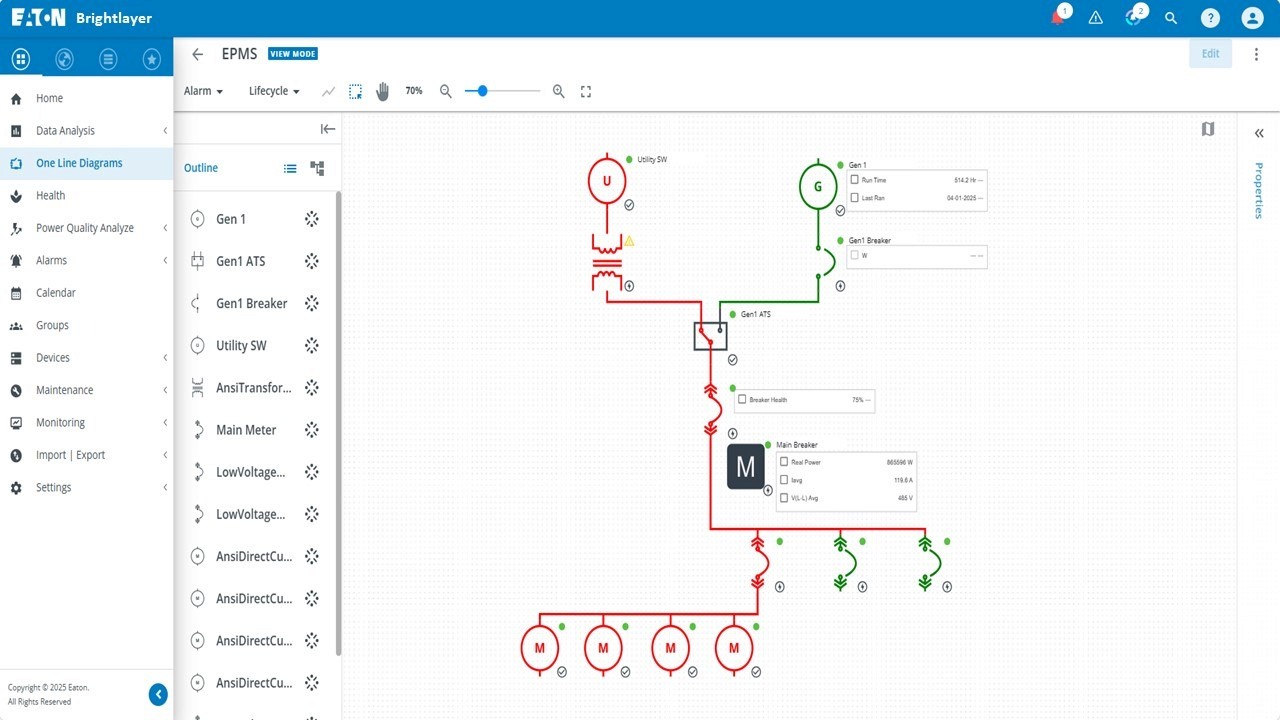This screenshot has height=720, width=1280.
Task: Switch Outline to tree hierarchy view
Action: click(x=316, y=168)
